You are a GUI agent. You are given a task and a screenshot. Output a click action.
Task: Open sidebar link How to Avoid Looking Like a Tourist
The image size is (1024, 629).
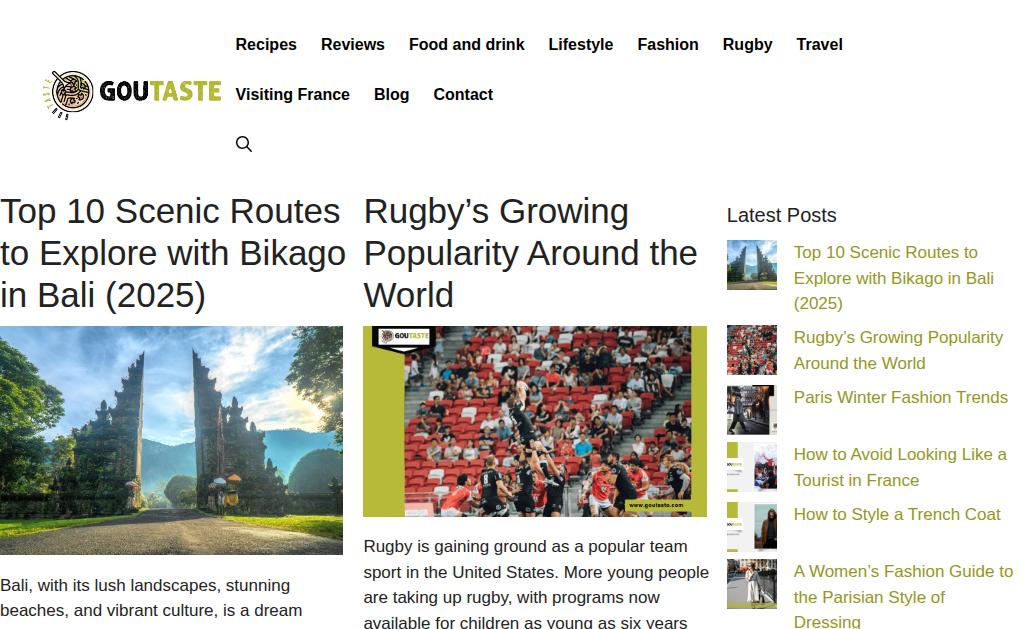tap(900, 467)
